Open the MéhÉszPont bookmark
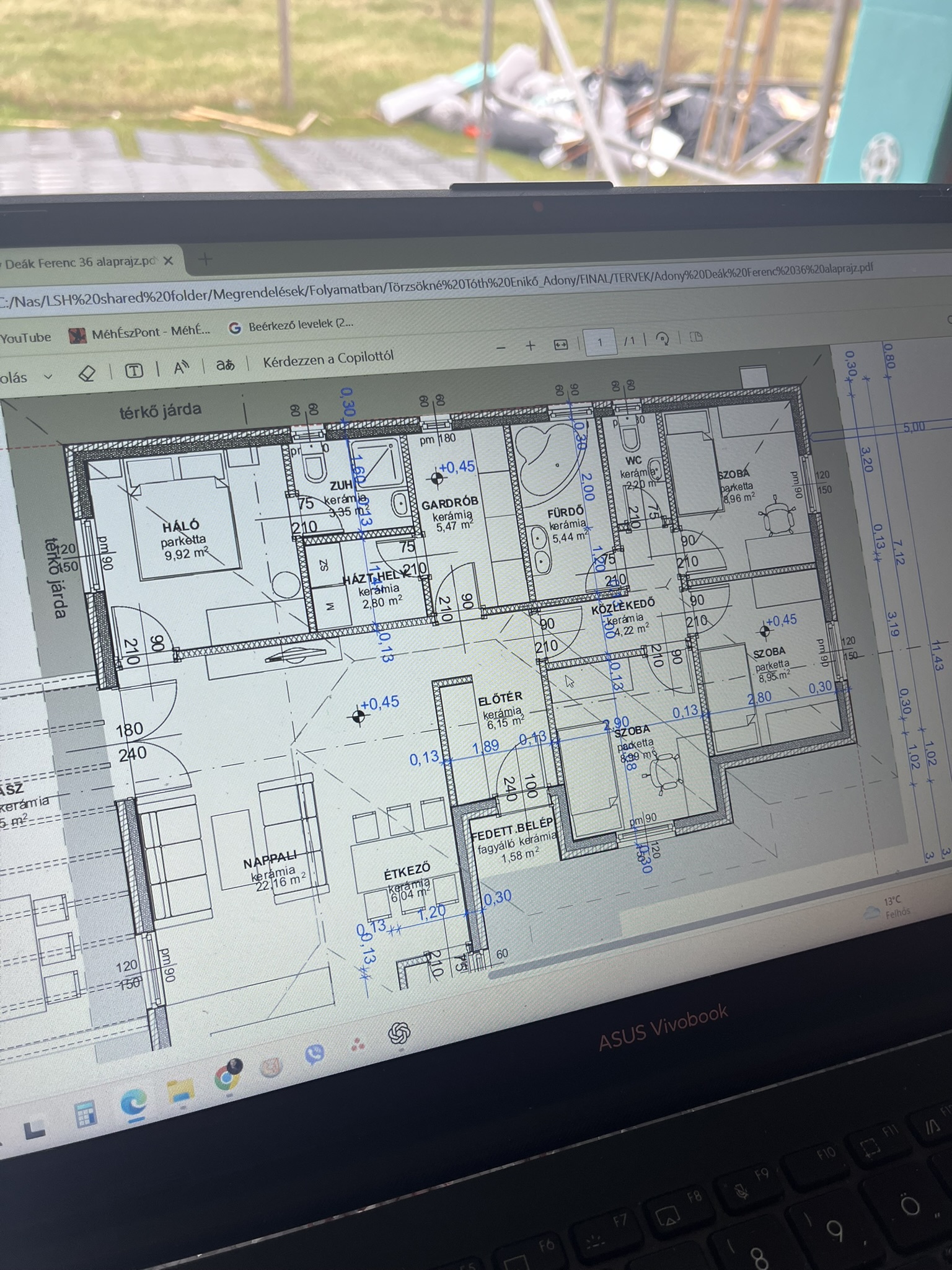The height and width of the screenshot is (1270, 952). 140,332
